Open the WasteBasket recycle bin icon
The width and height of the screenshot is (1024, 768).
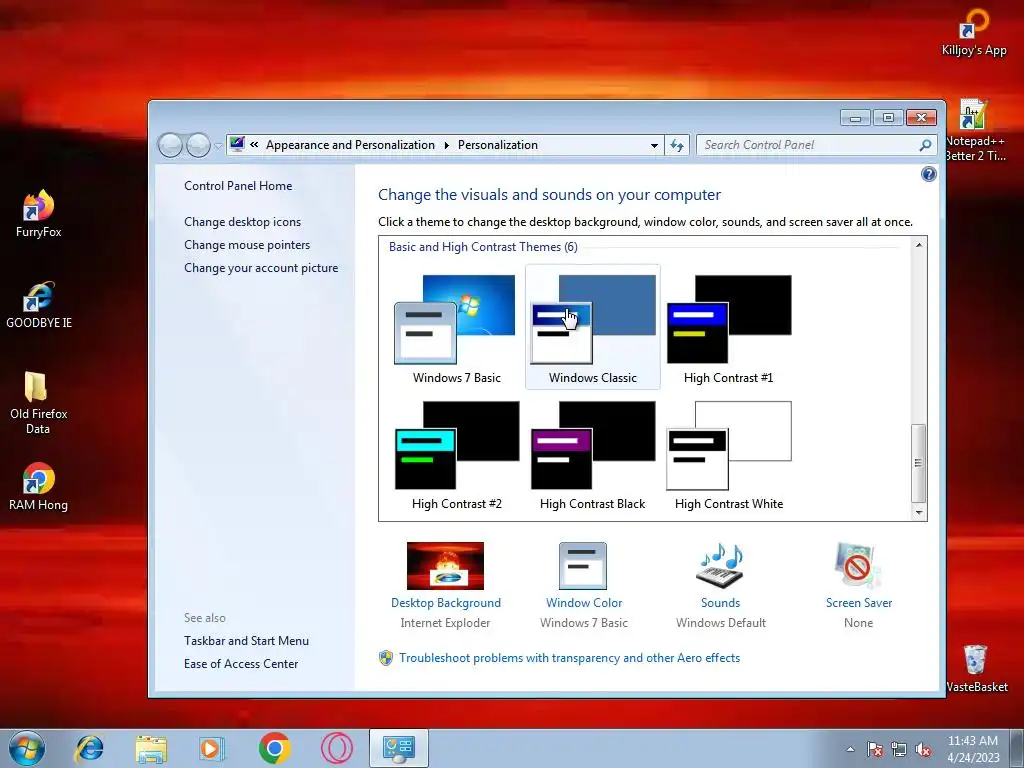tap(976, 668)
